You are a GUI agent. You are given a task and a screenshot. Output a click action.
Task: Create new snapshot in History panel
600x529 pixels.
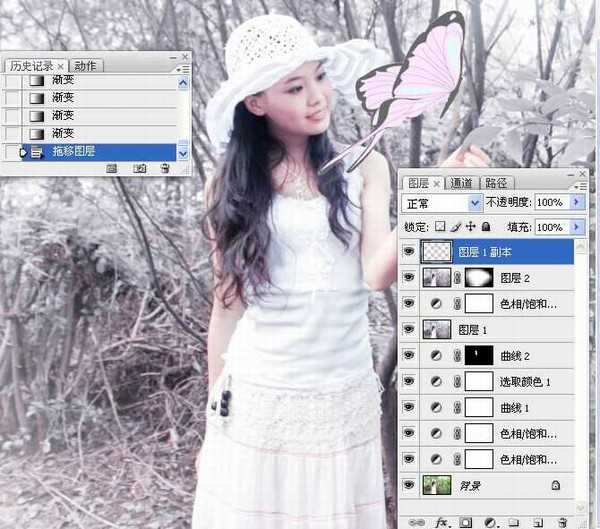(x=139, y=169)
